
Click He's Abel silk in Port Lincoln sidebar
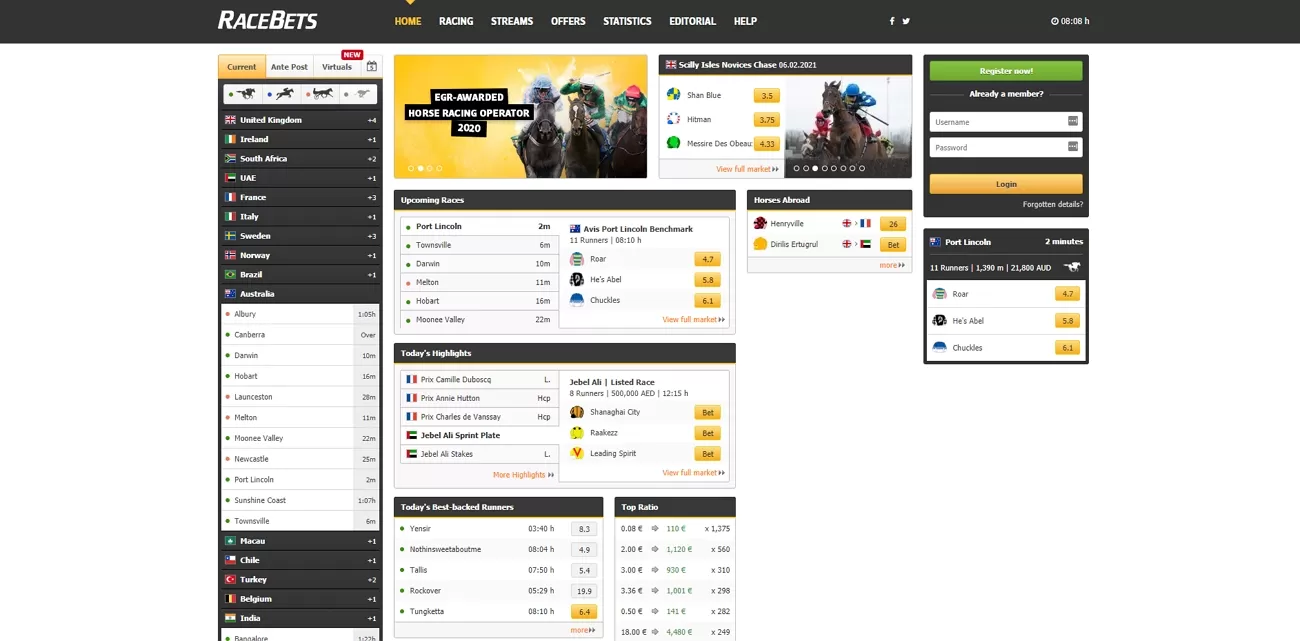coord(939,321)
